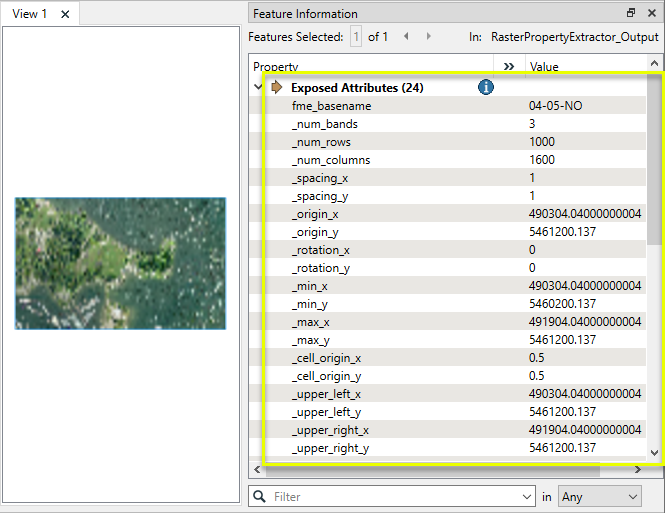Click the double-chevron in the Property column header
This screenshot has width=665, height=513.
point(509,66)
